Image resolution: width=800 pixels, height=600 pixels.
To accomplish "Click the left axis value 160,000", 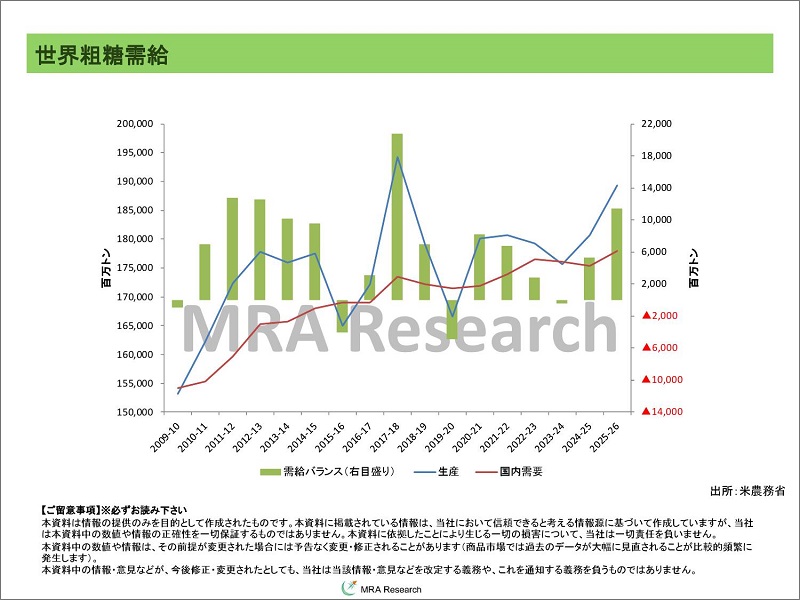I will (135, 355).
